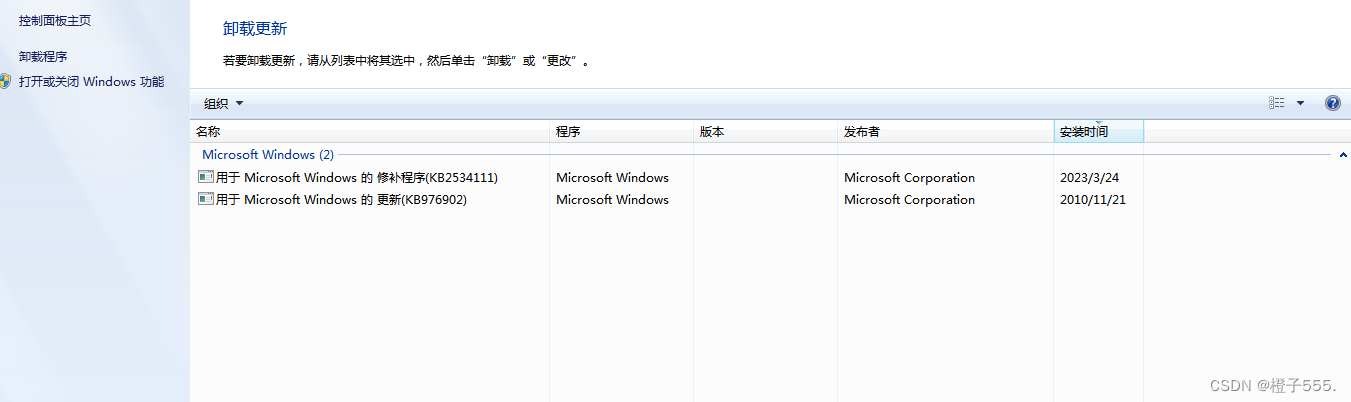Sort by the Name (名称) column header
This screenshot has width=1351, height=402.
(370, 132)
